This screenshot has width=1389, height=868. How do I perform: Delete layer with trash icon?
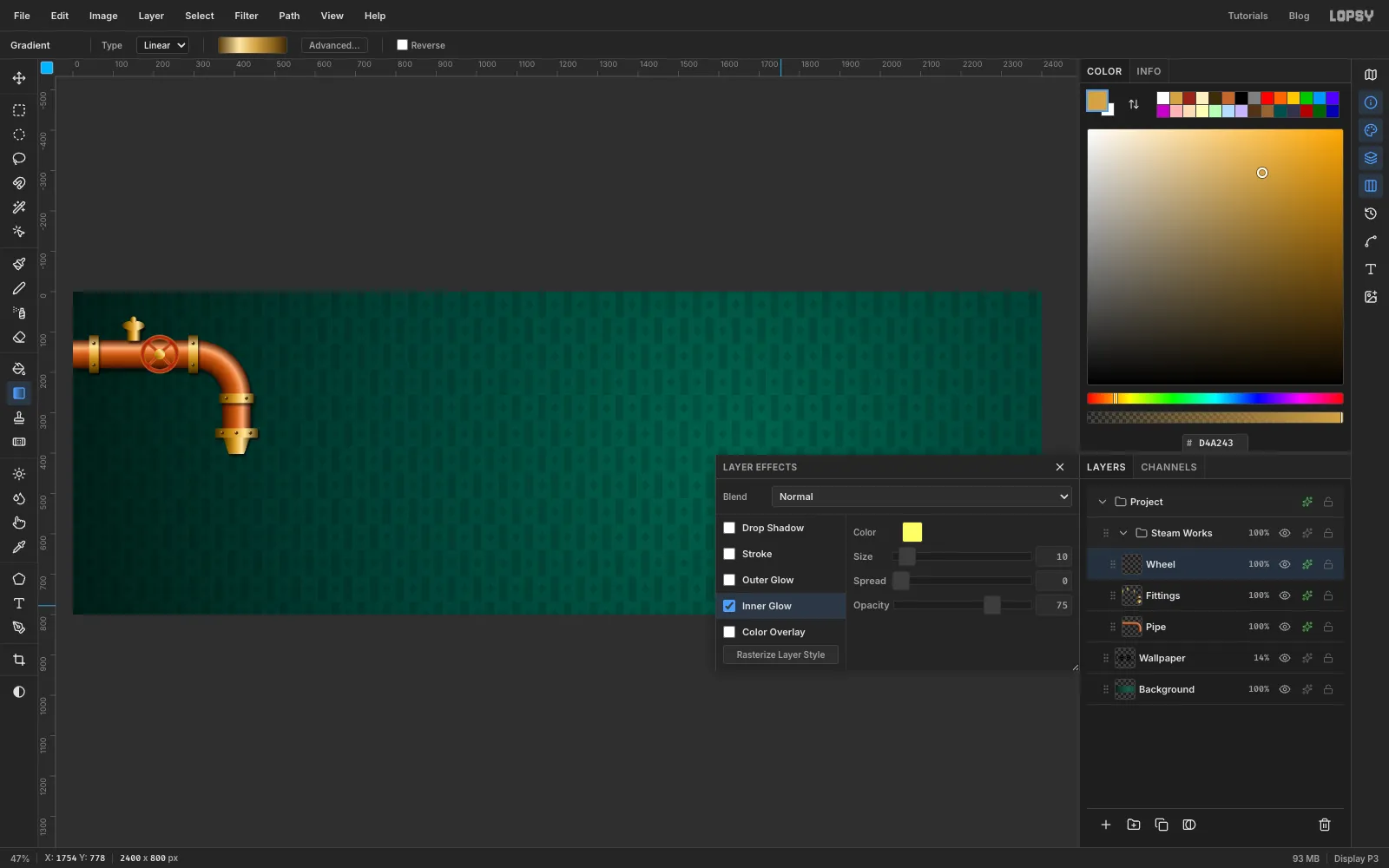(1325, 825)
